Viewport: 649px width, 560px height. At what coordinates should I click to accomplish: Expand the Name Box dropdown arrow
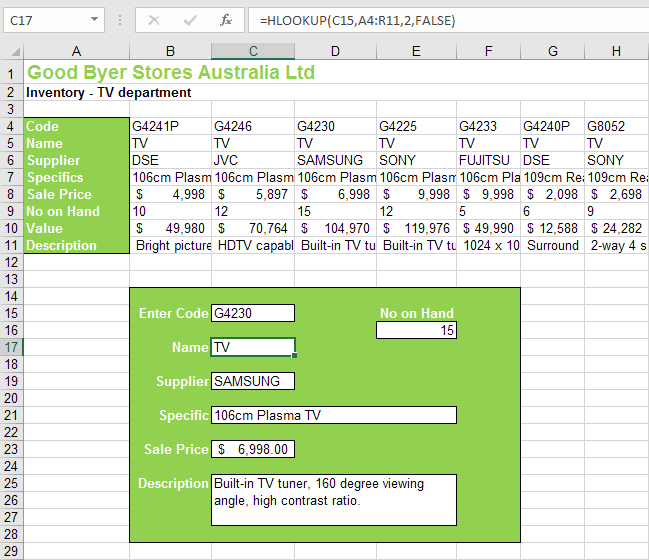tap(94, 19)
